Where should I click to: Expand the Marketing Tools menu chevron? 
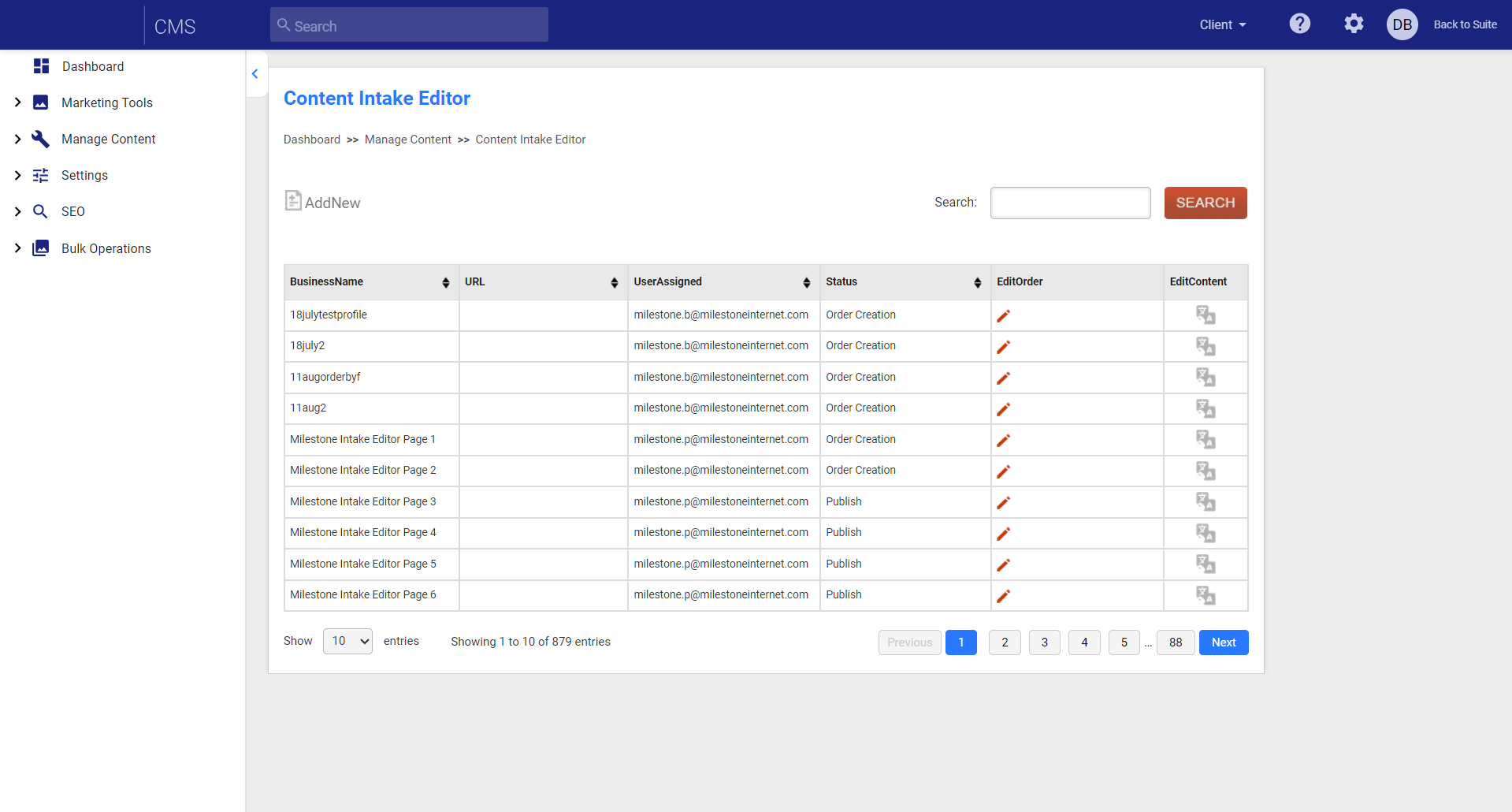coord(17,102)
